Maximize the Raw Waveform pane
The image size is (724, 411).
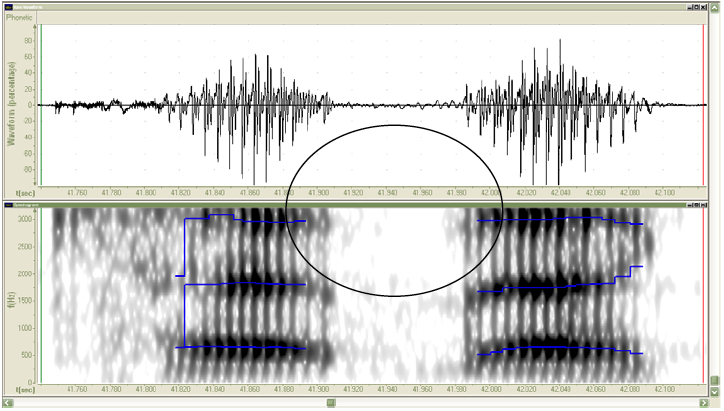click(696, 7)
